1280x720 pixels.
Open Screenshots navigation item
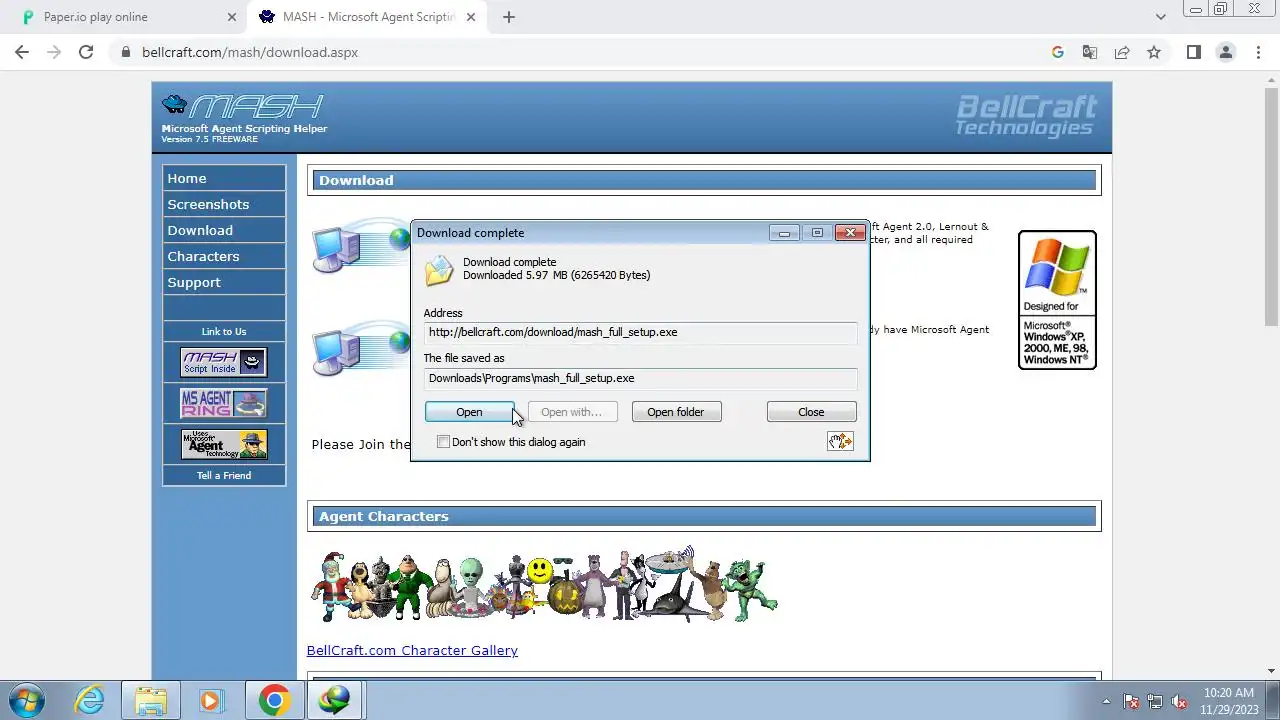coord(224,204)
